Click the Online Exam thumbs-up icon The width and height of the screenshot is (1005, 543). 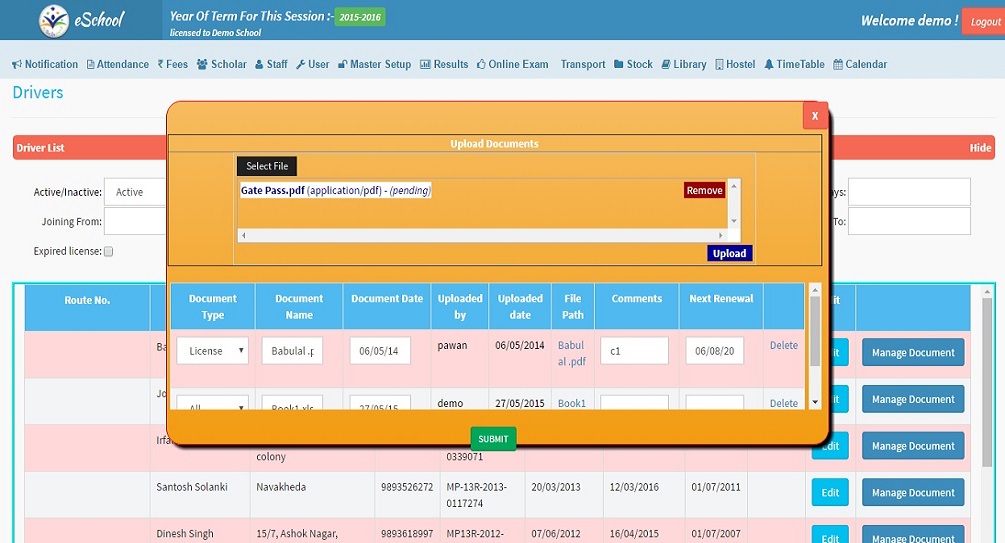481,65
